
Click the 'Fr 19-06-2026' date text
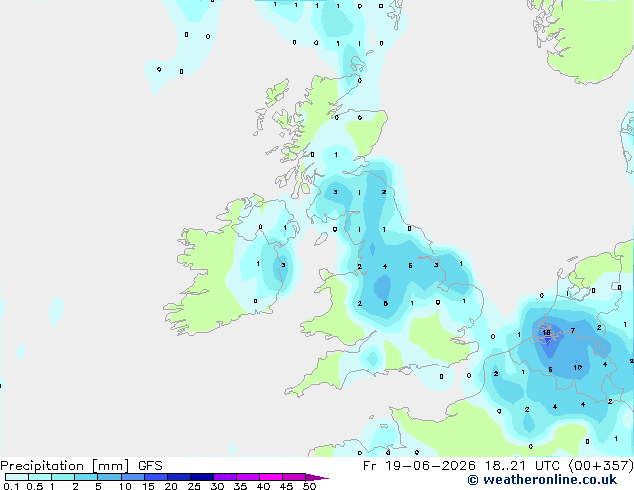tap(419, 466)
